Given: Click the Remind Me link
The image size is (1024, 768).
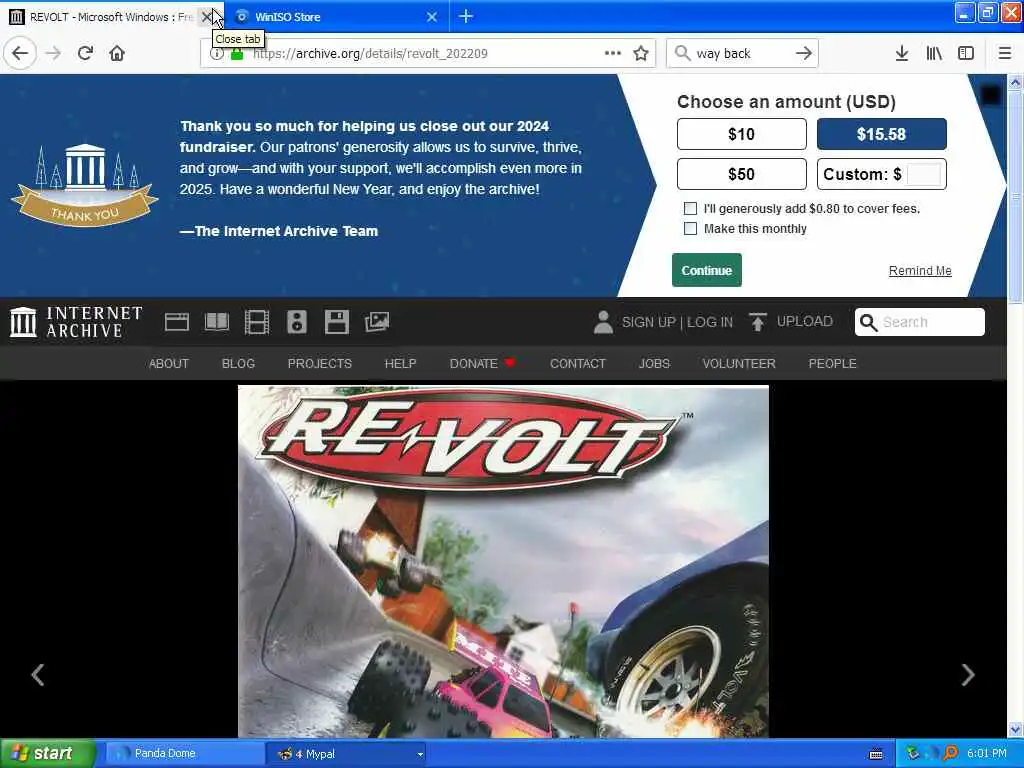Looking at the screenshot, I should pos(920,270).
